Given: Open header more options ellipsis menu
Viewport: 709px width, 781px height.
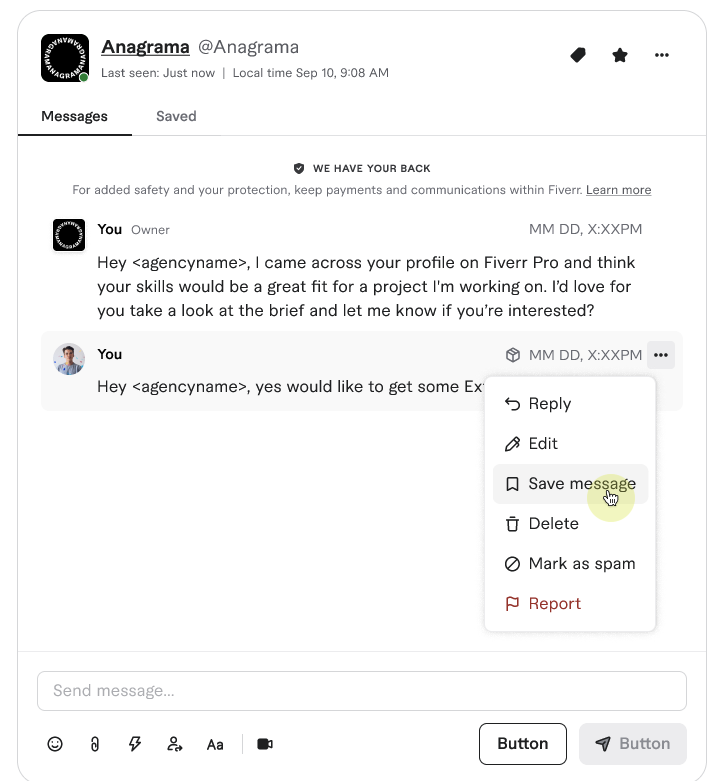Looking at the screenshot, I should (x=662, y=55).
